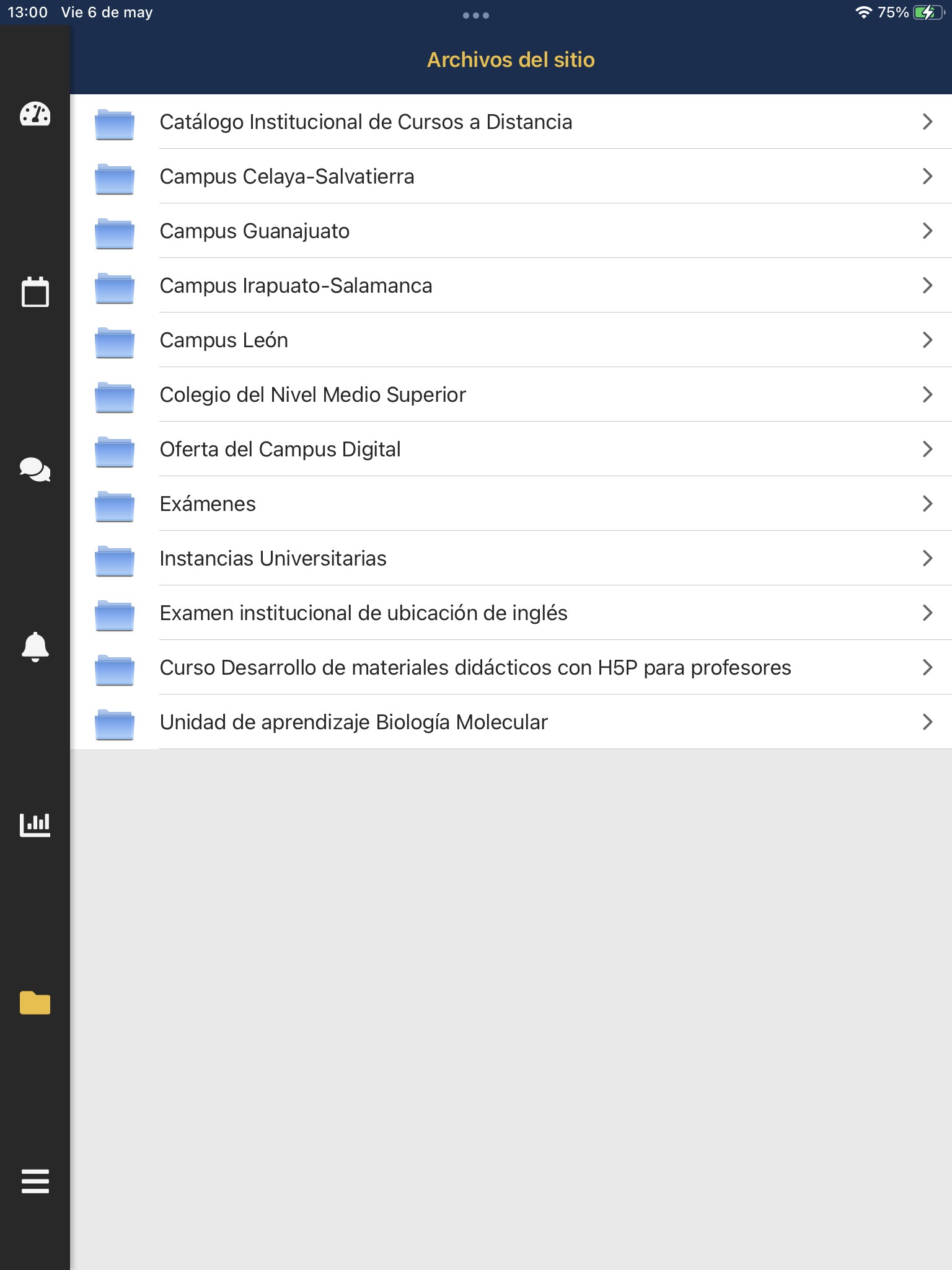The height and width of the screenshot is (1270, 952).
Task: Expand Unidad de aprendizaje Biología Molecular chevron
Action: [x=927, y=722]
